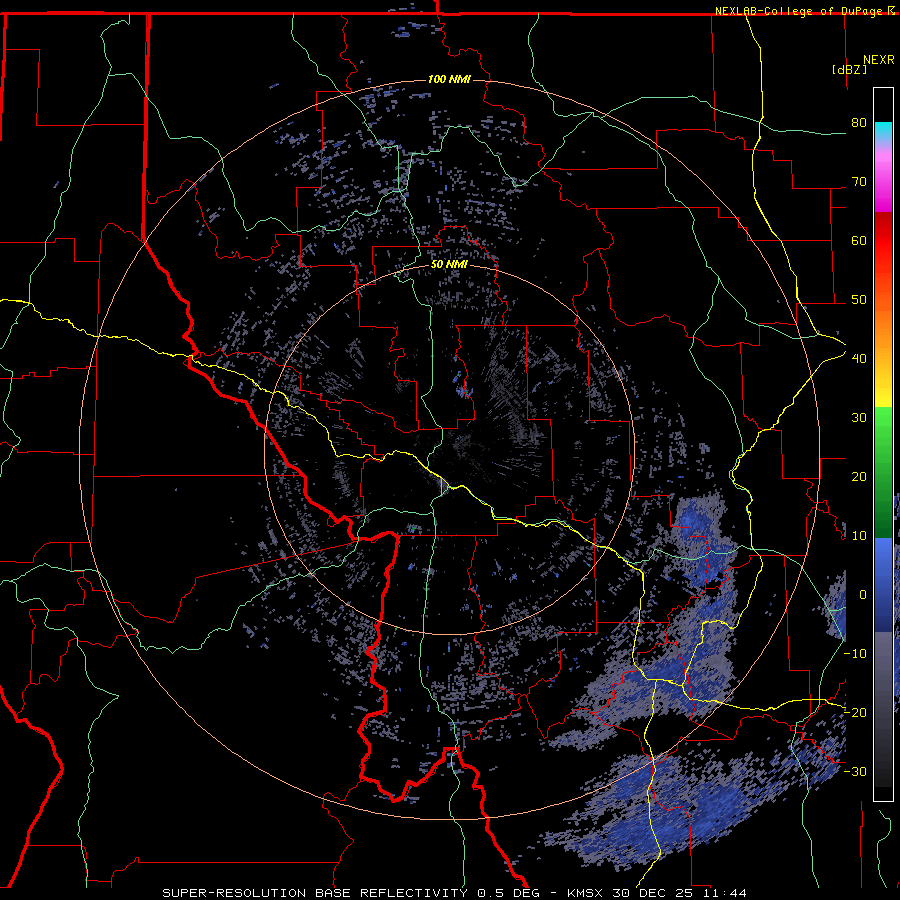Screen dimensions: 900x900
Task: Click the 10 value on the dBZ scale
Action: click(x=859, y=536)
